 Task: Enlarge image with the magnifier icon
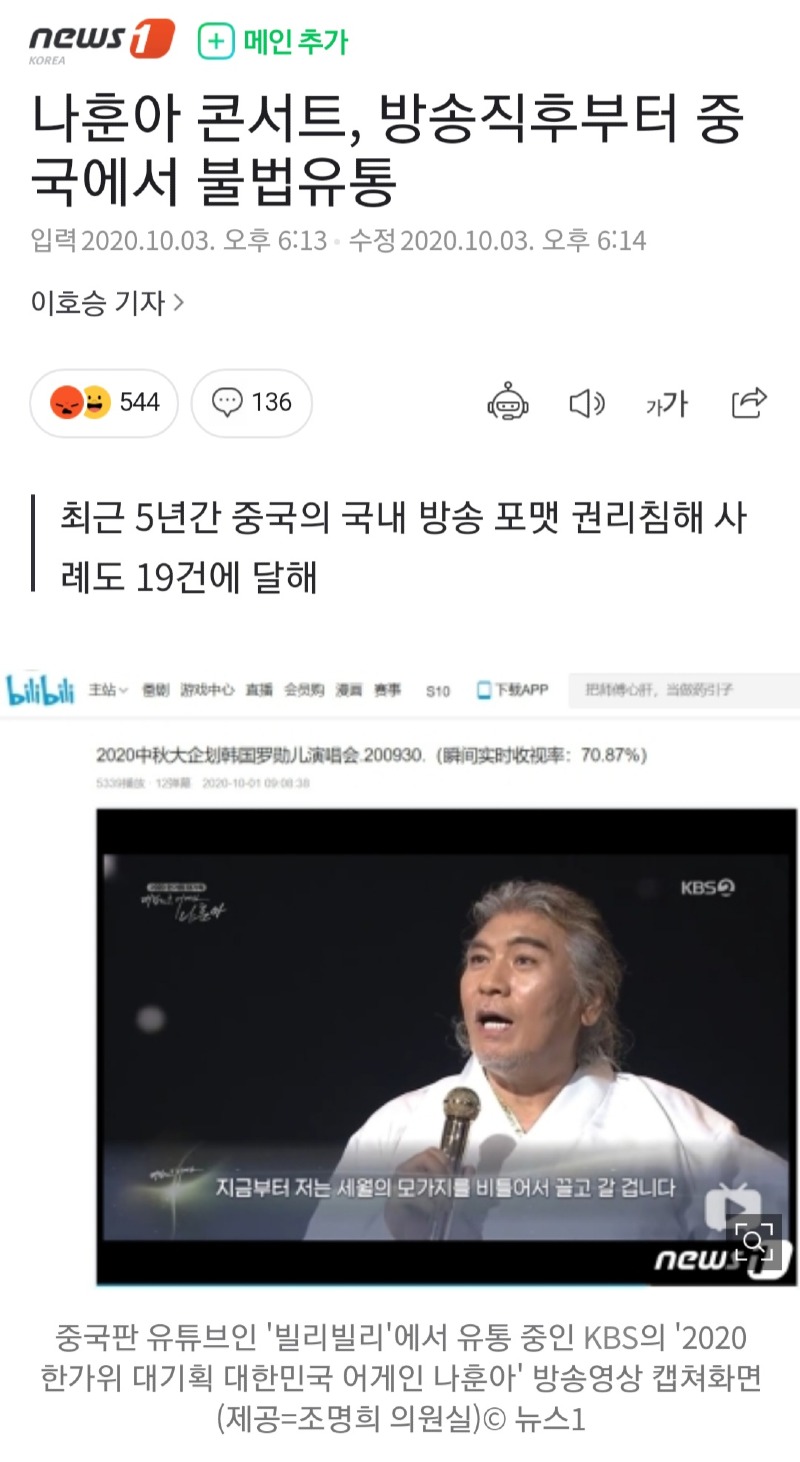point(754,1242)
